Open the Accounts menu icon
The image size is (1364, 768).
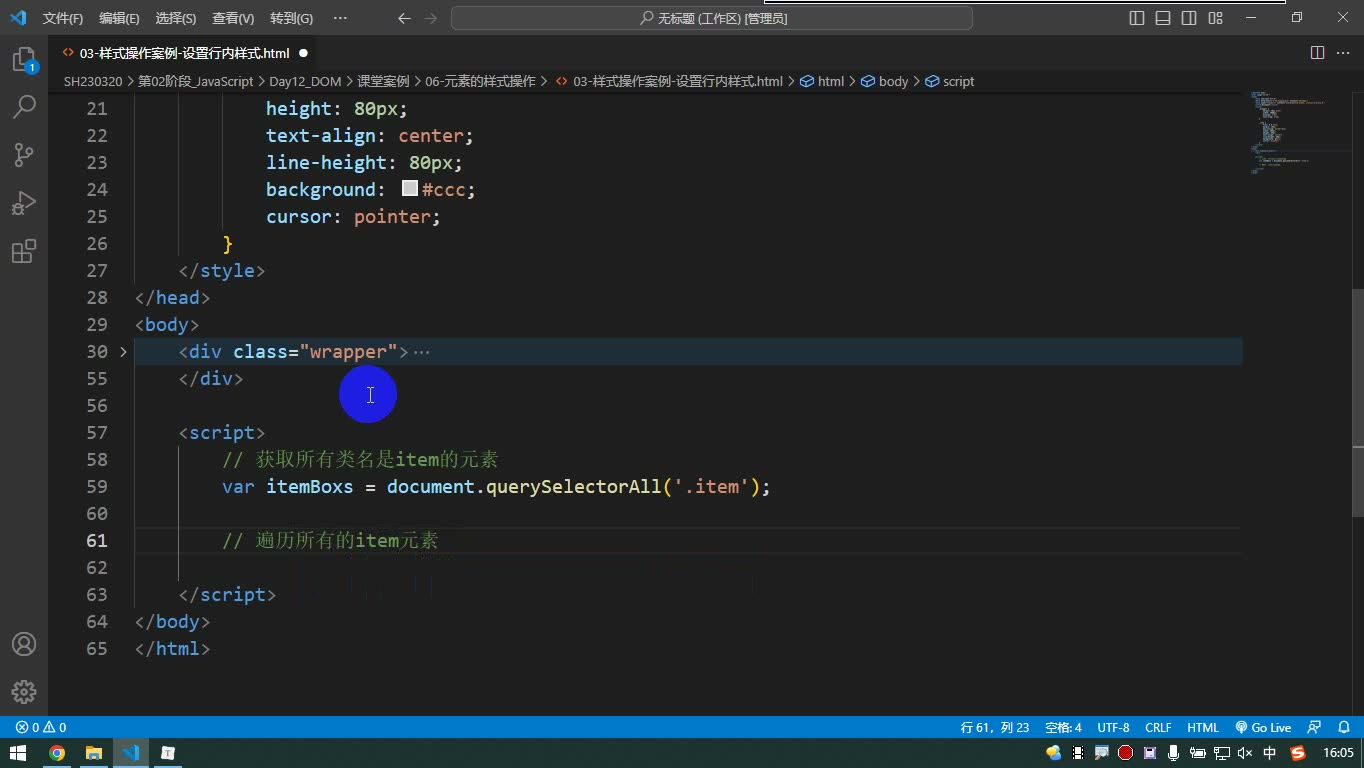click(x=24, y=644)
